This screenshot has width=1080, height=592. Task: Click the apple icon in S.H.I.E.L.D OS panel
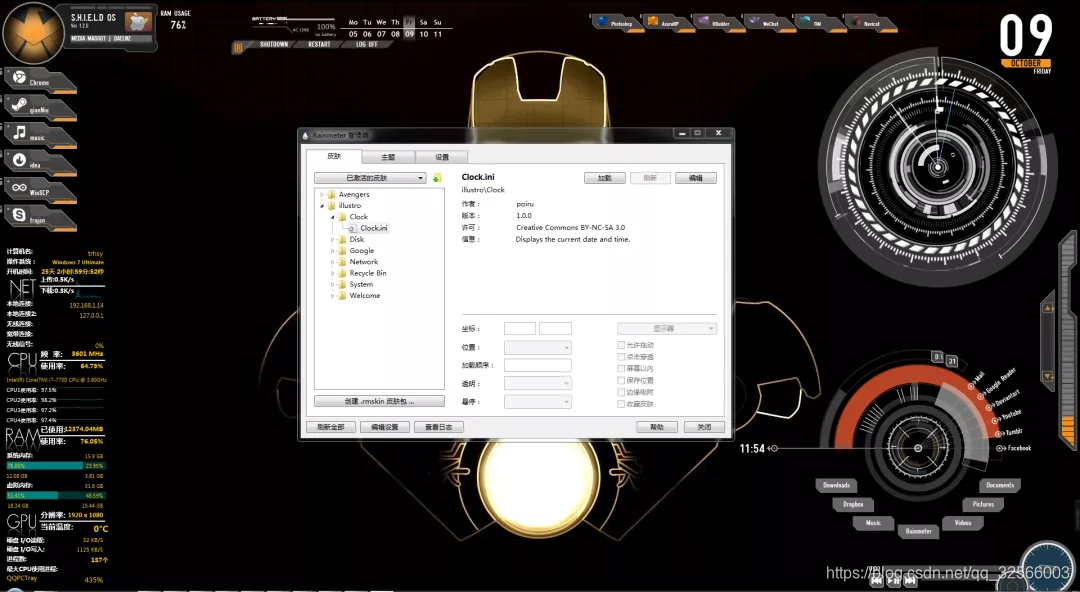point(137,21)
